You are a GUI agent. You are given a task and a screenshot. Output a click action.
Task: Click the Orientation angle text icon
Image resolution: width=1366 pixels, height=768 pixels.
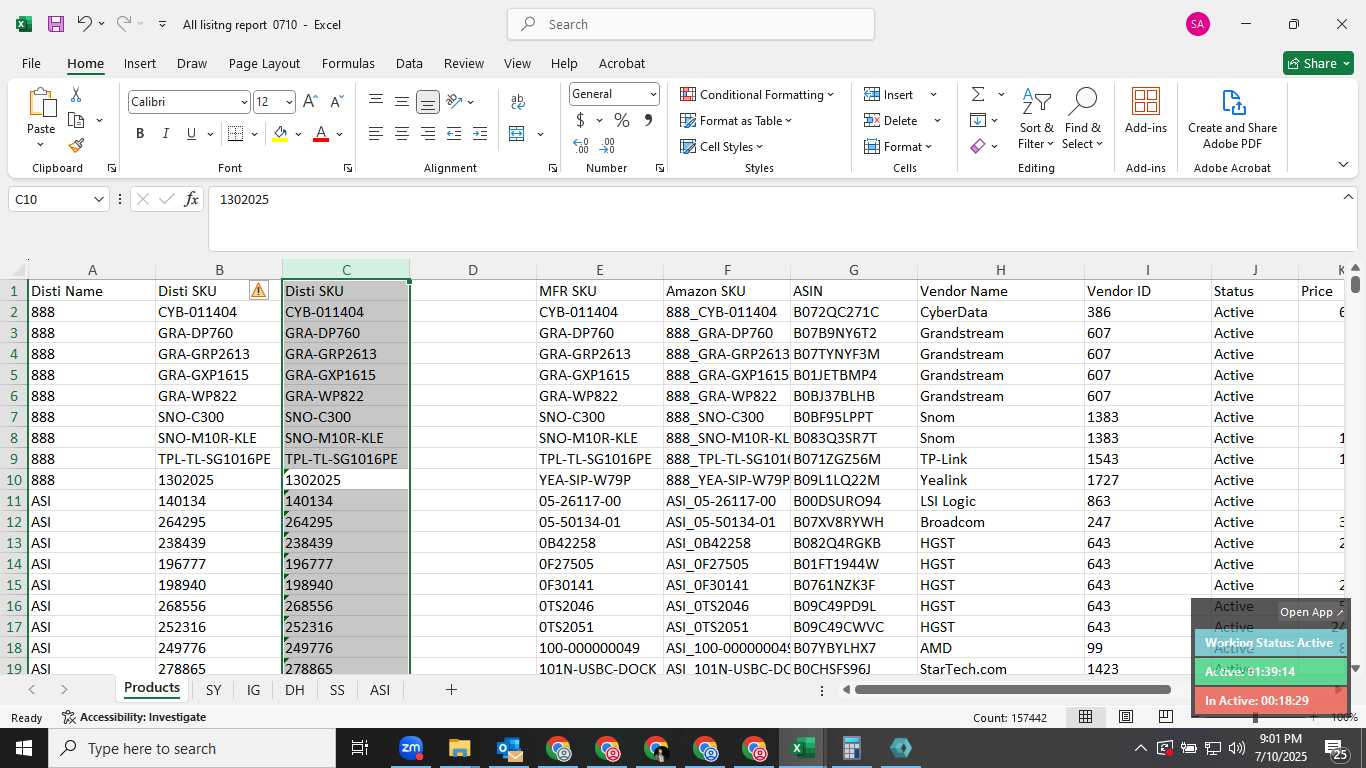click(454, 102)
